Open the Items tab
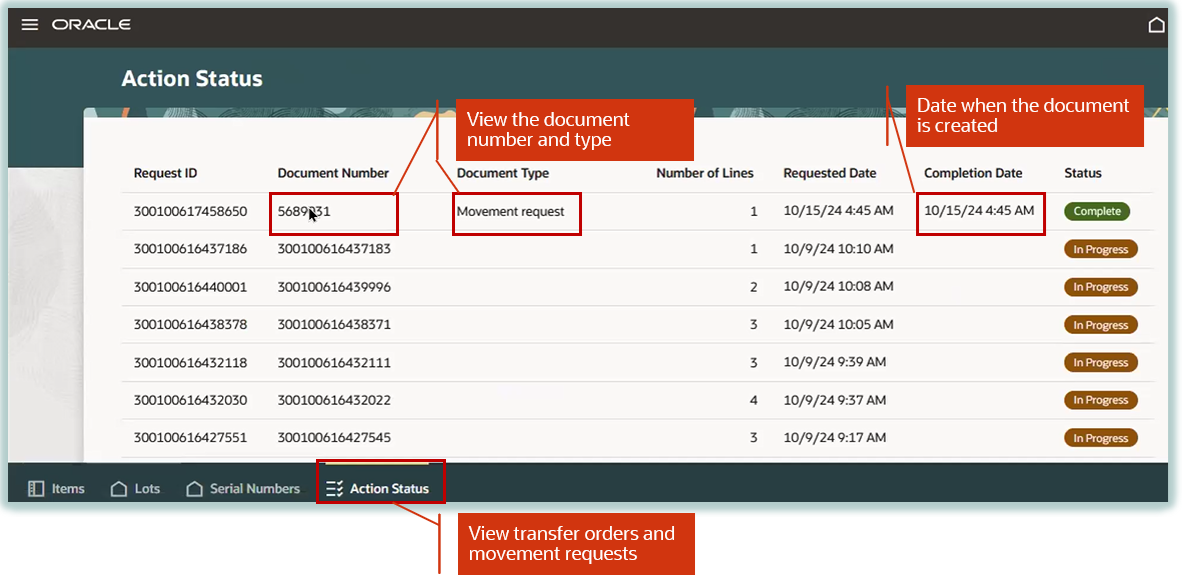 (56, 489)
